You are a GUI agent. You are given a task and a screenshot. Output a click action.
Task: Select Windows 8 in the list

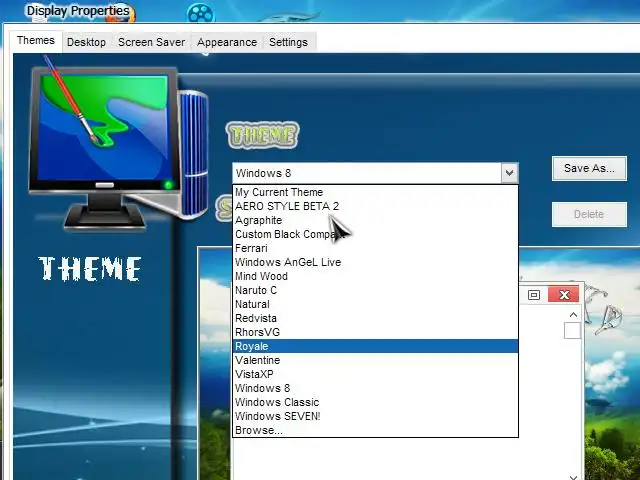pyautogui.click(x=375, y=388)
